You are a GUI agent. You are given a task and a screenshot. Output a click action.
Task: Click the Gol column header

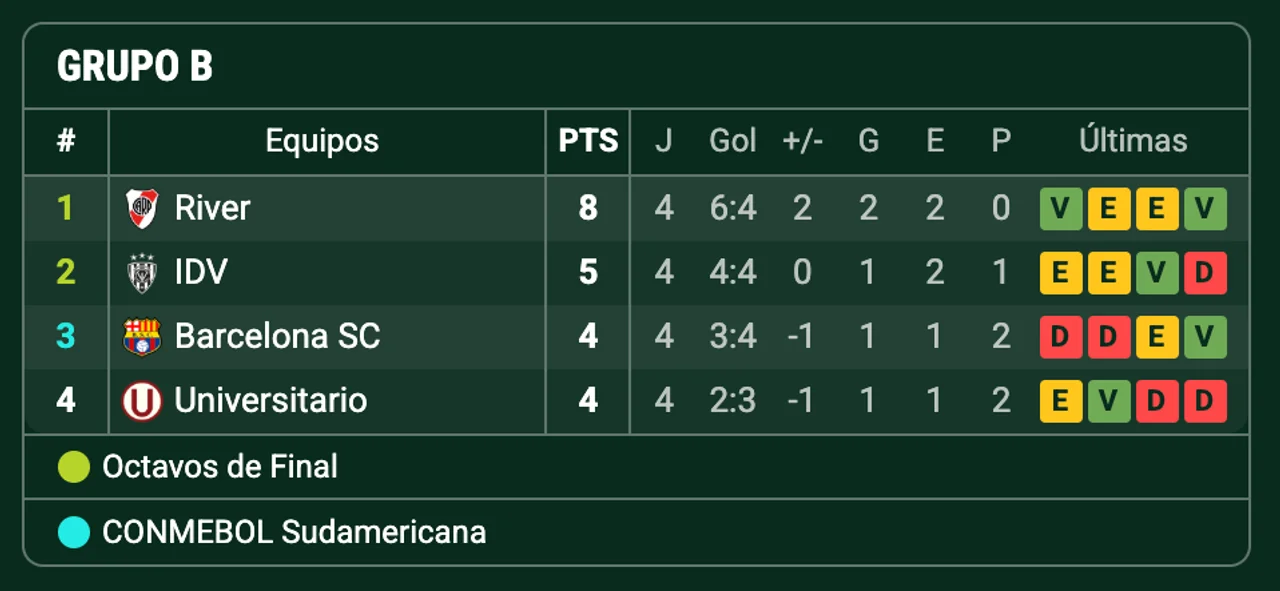pyautogui.click(x=733, y=141)
